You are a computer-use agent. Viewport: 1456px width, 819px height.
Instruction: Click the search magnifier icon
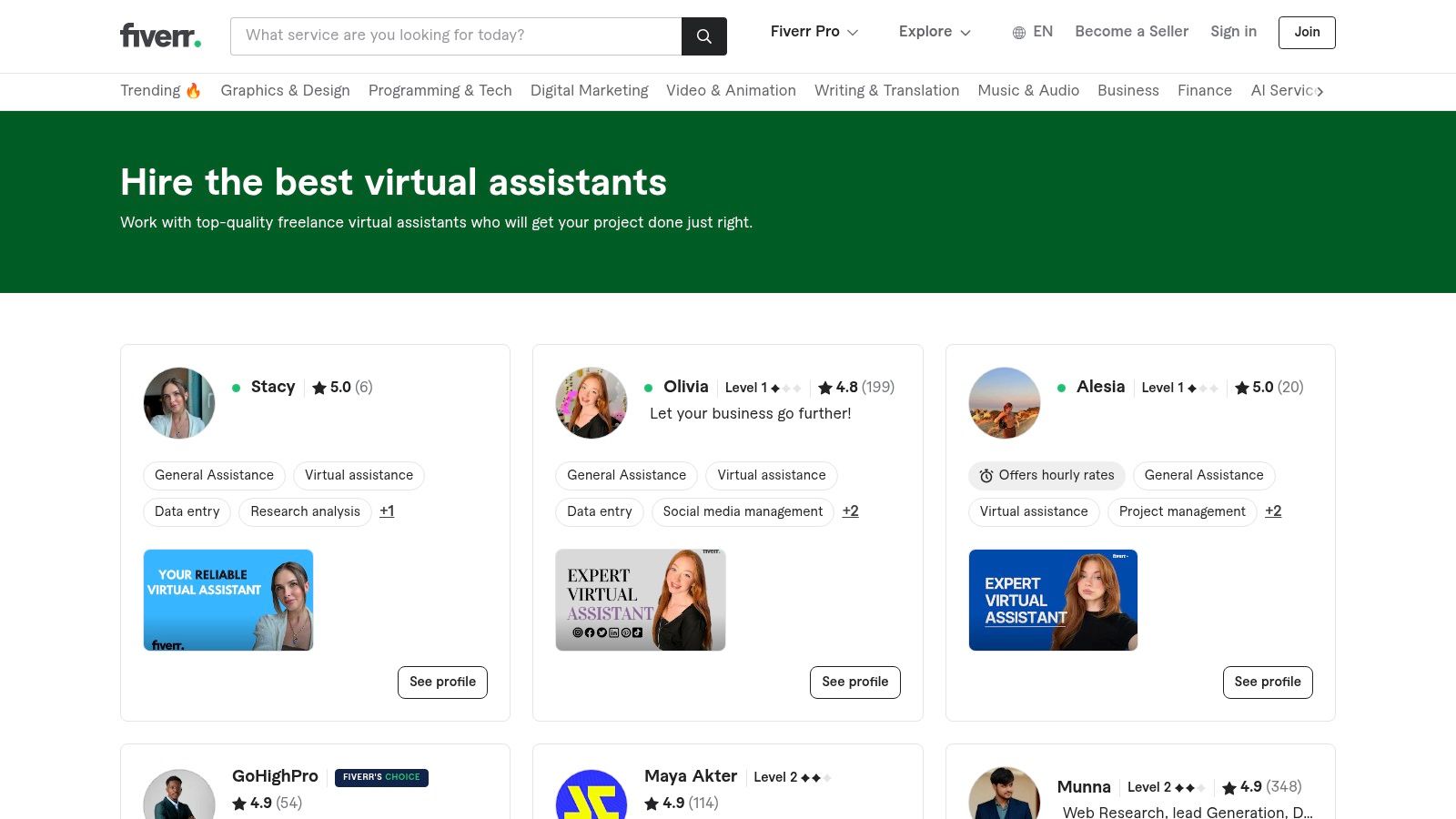tap(703, 35)
